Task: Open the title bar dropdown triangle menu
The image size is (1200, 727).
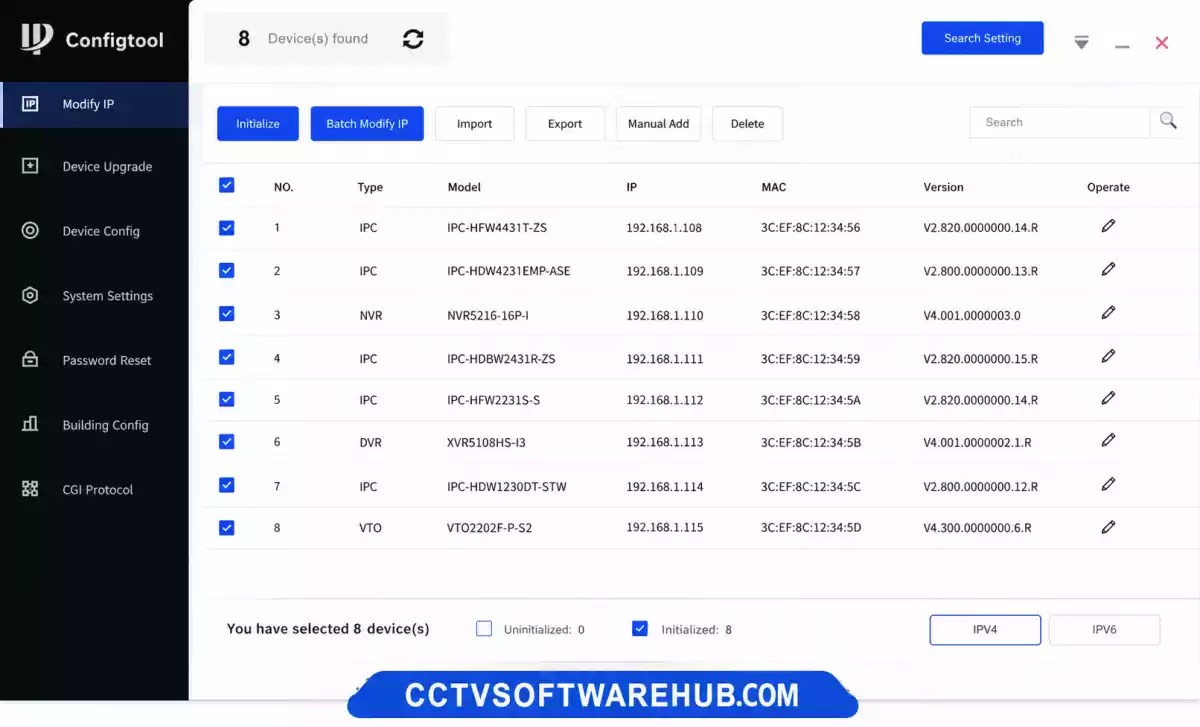Action: pyautogui.click(x=1081, y=43)
